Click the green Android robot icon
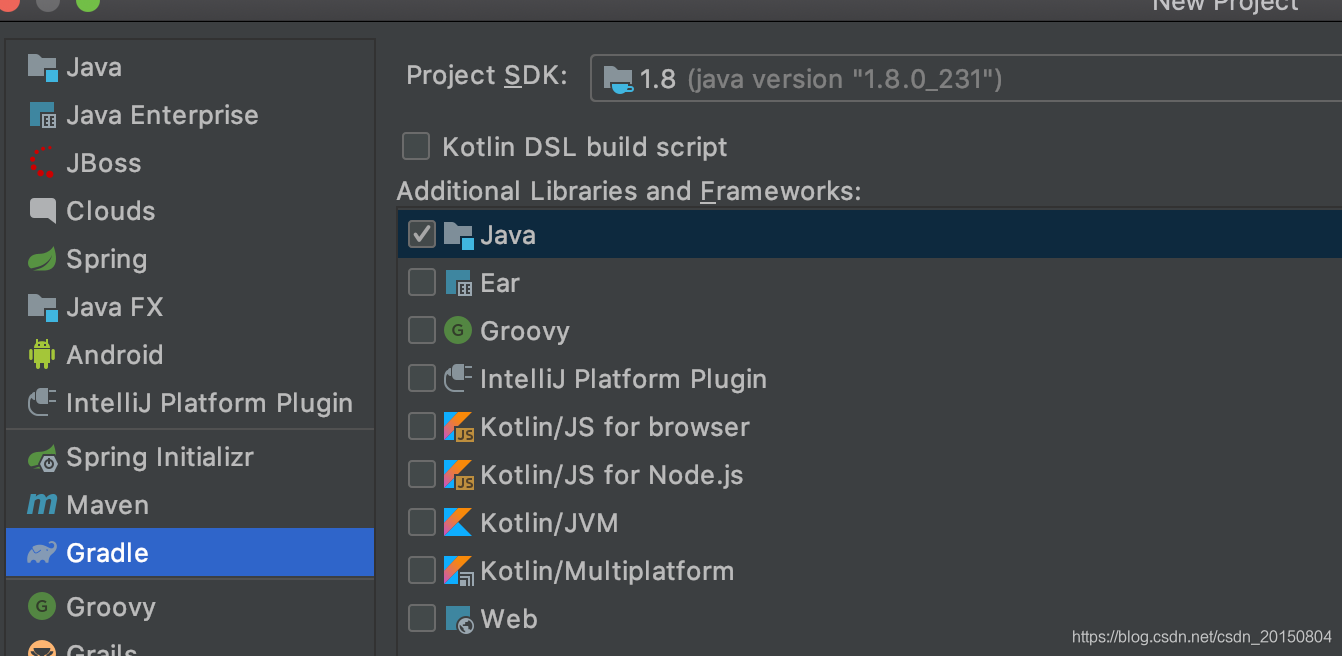This screenshot has width=1342, height=656. (x=42, y=355)
